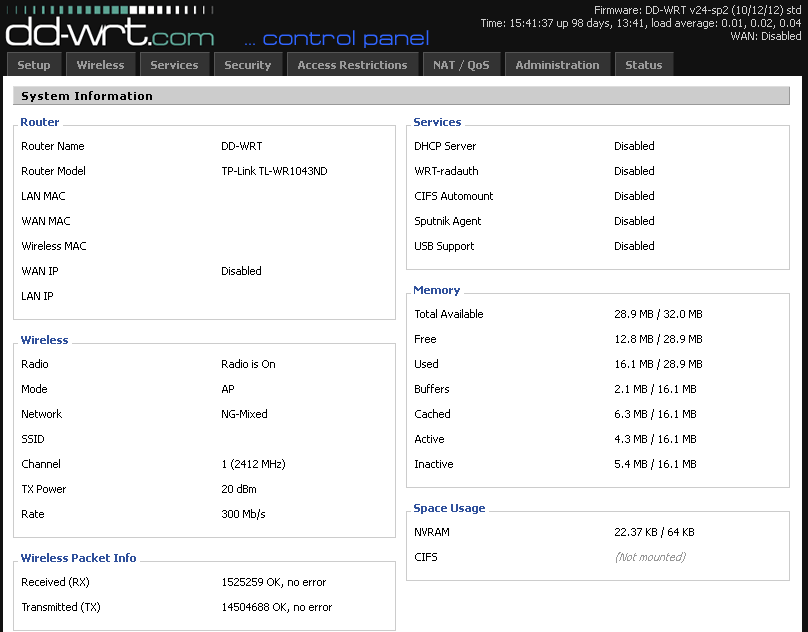Click the Transmitted (TX) packet count
This screenshot has height=632, width=808.
(277, 607)
